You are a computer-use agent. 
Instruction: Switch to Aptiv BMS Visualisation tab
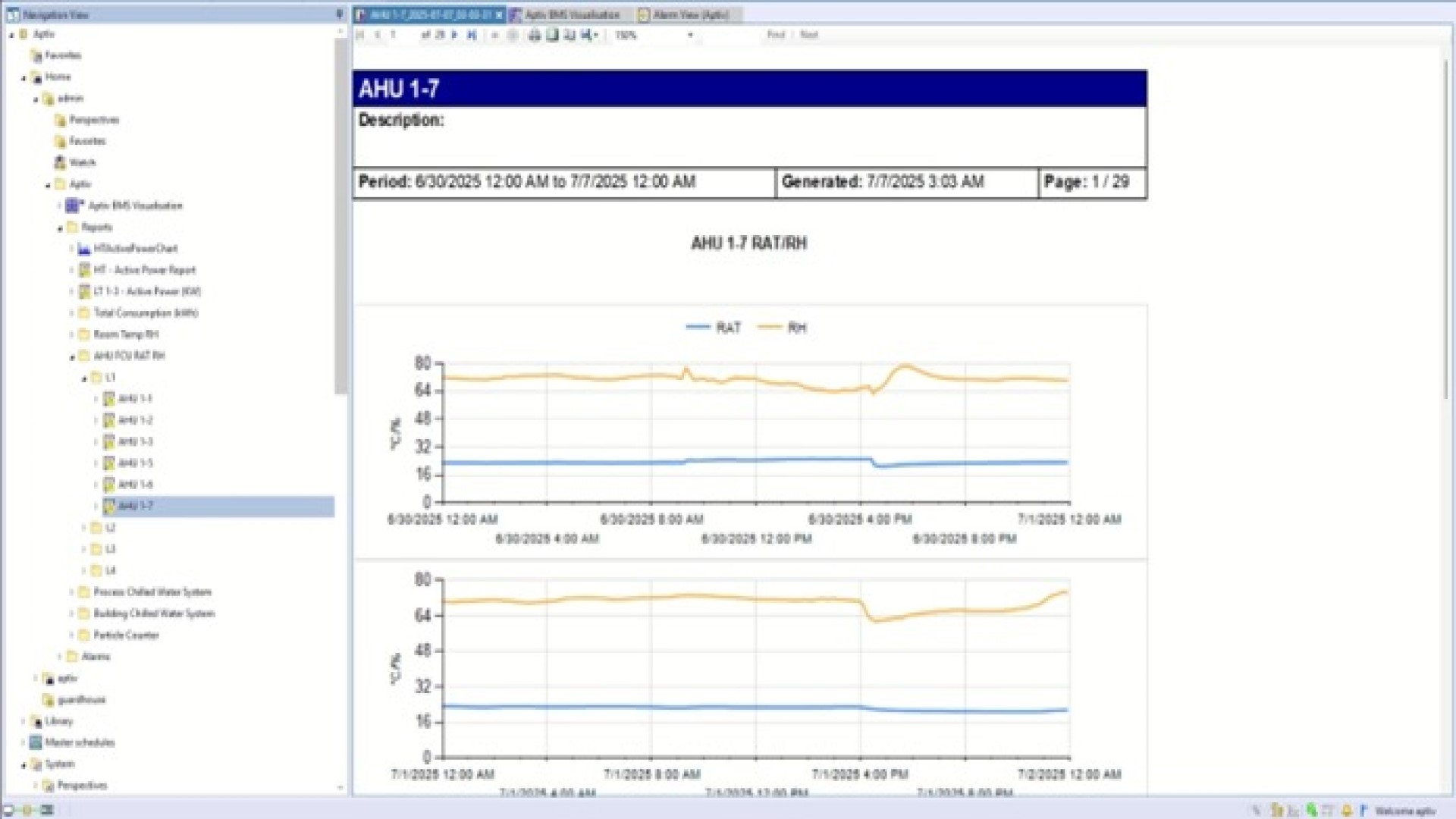point(573,14)
